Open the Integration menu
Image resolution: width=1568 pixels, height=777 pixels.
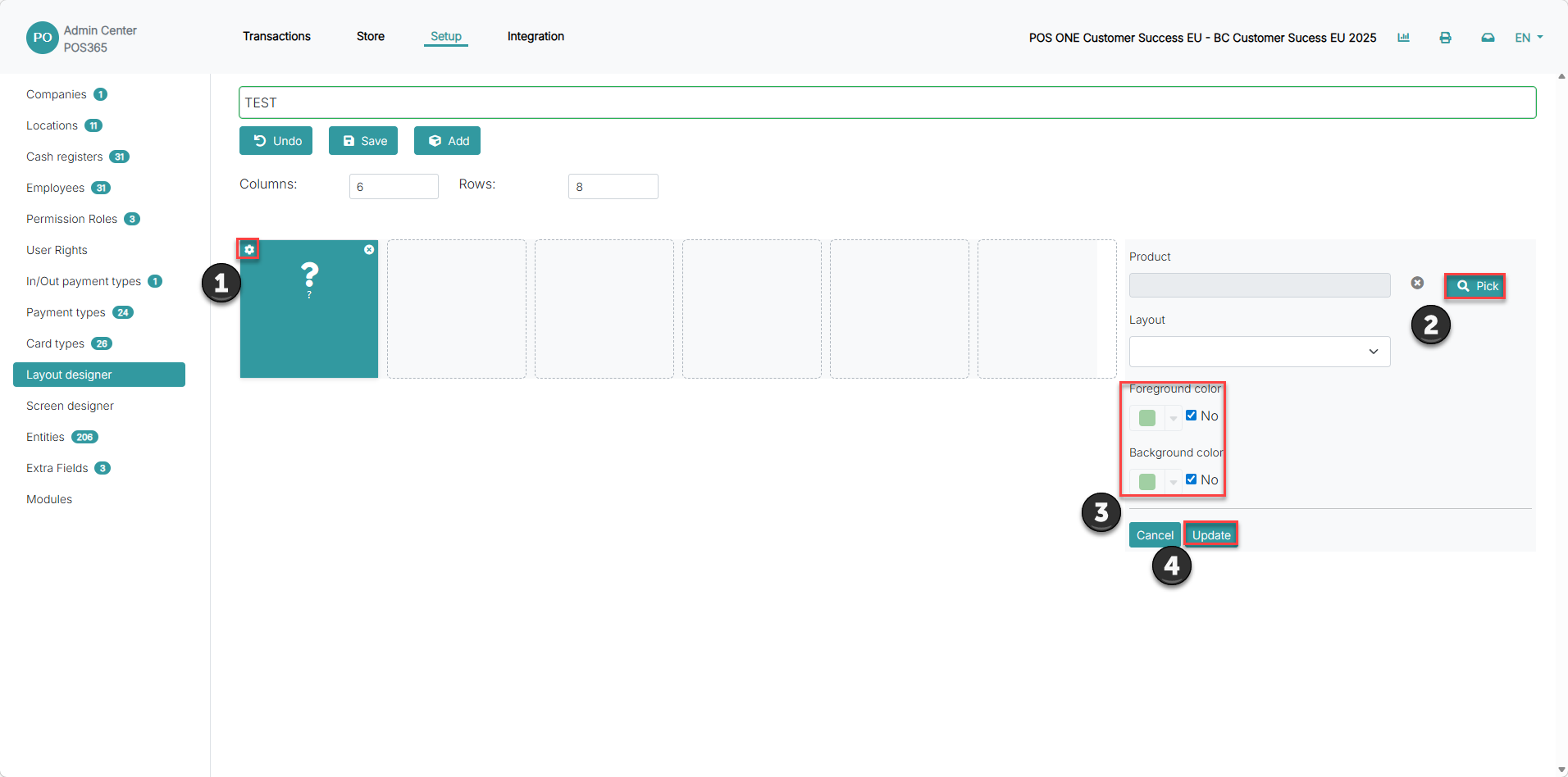pos(536,36)
